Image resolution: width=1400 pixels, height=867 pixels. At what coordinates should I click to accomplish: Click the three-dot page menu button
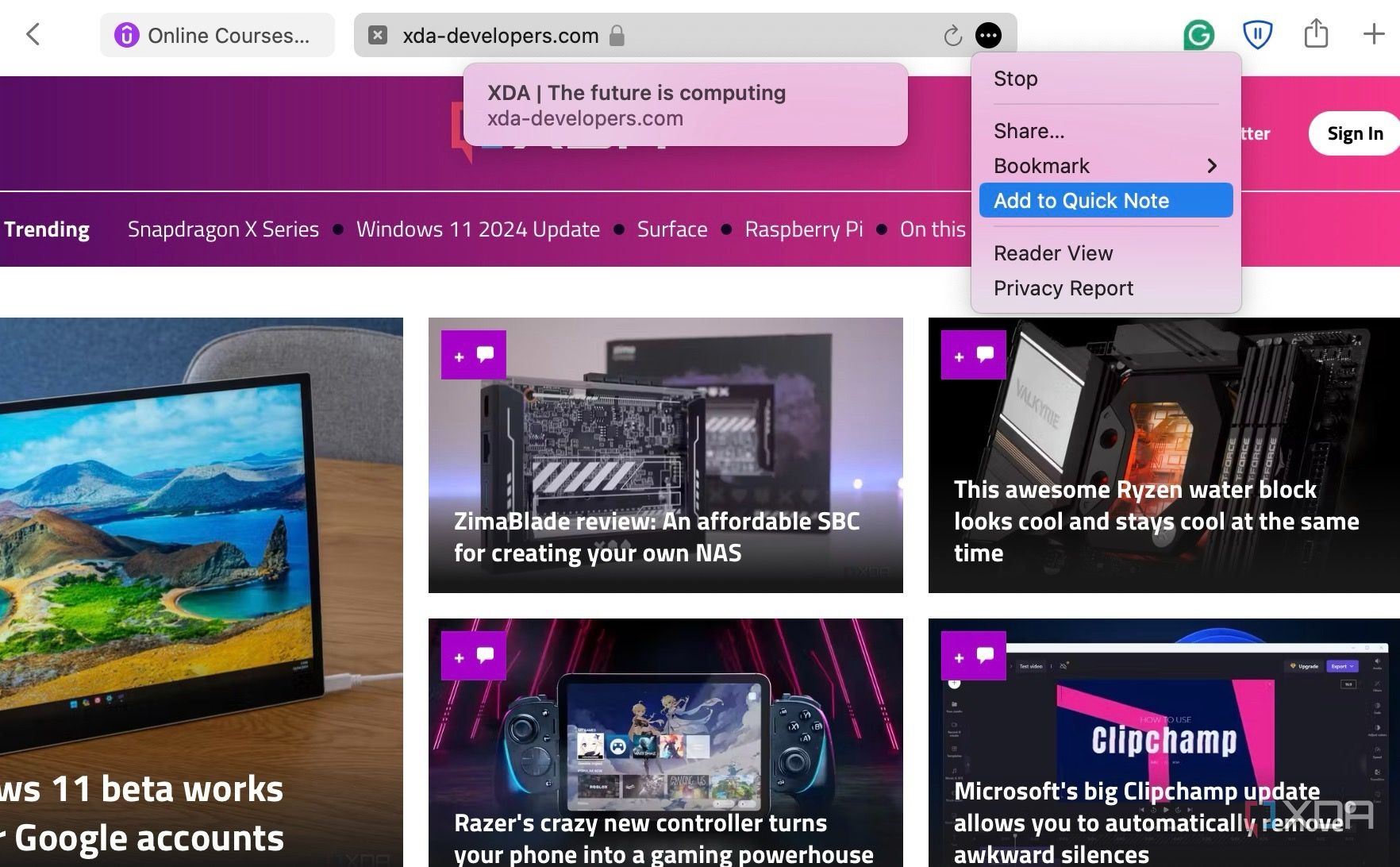tap(988, 35)
